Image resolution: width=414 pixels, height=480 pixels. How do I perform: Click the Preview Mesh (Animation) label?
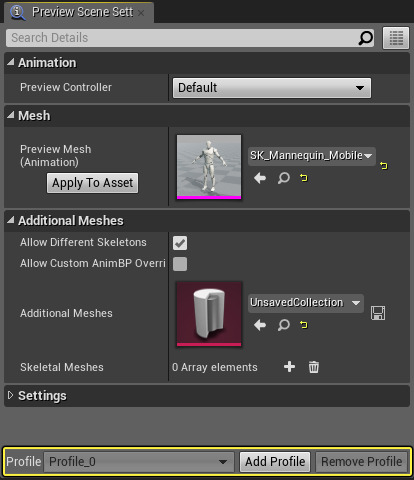pos(56,156)
